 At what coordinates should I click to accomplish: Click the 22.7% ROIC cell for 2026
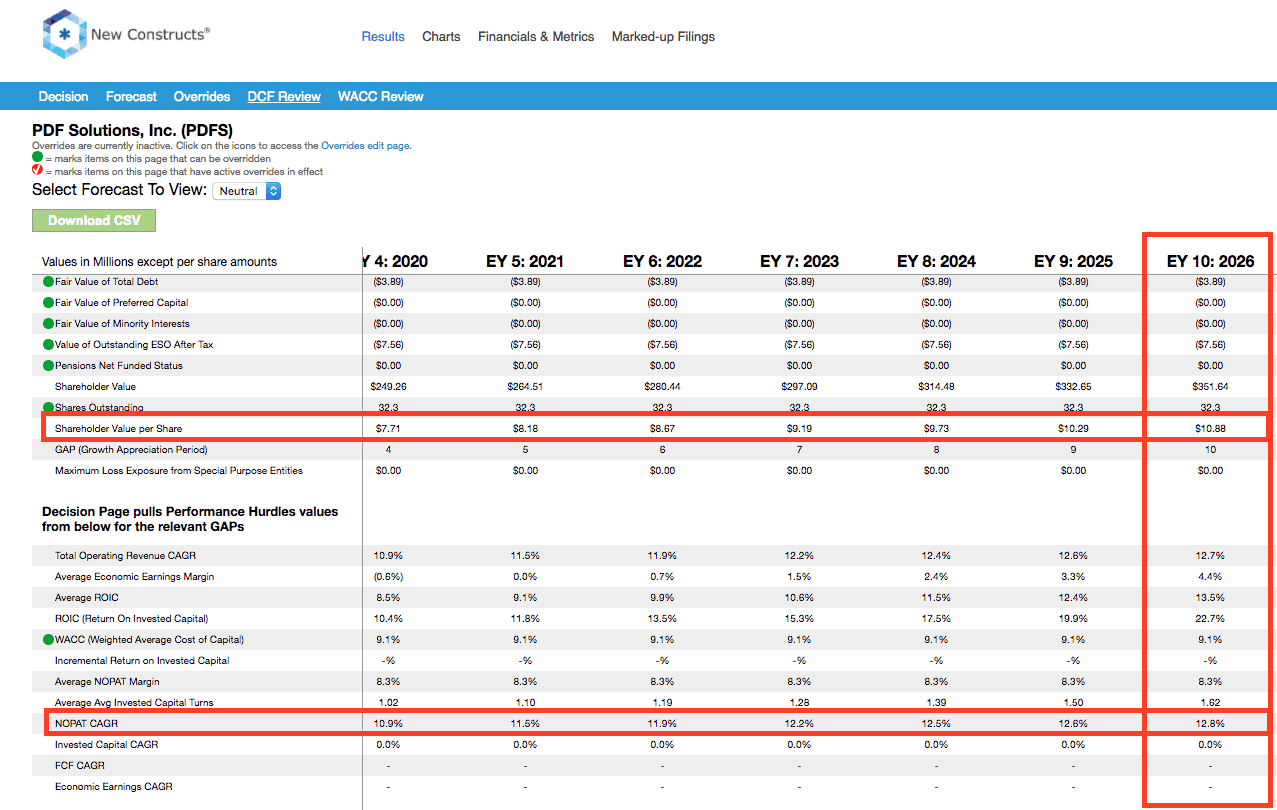(x=1210, y=618)
